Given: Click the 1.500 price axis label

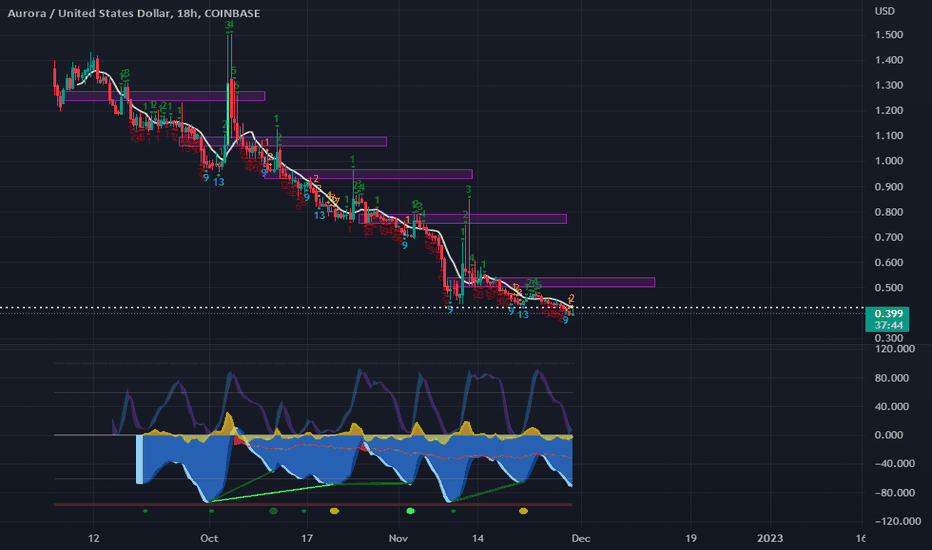Looking at the screenshot, I should point(889,34).
